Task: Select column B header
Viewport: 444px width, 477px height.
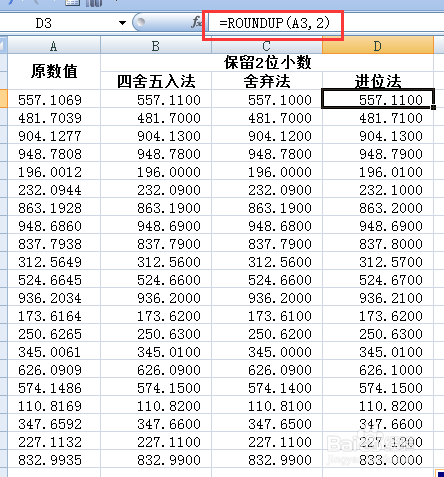Action: (x=156, y=45)
